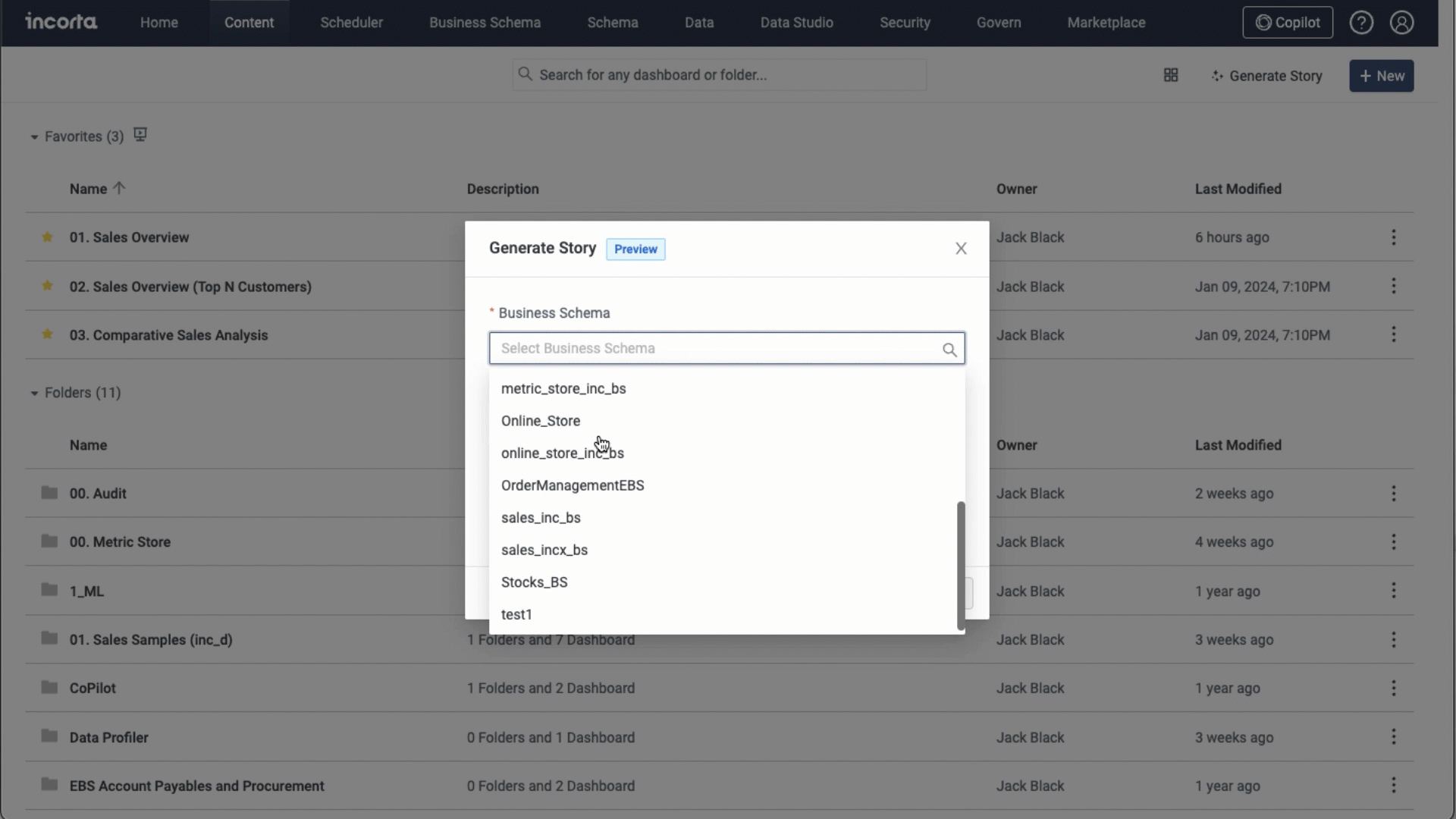The height and width of the screenshot is (819, 1456).
Task: Focus the Select Business Schema field
Action: click(726, 348)
